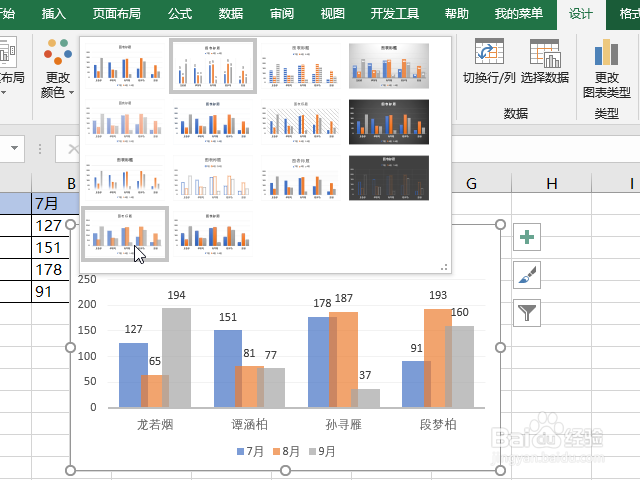Open the 帮助 tab
The image size is (640, 480).
coord(457,14)
